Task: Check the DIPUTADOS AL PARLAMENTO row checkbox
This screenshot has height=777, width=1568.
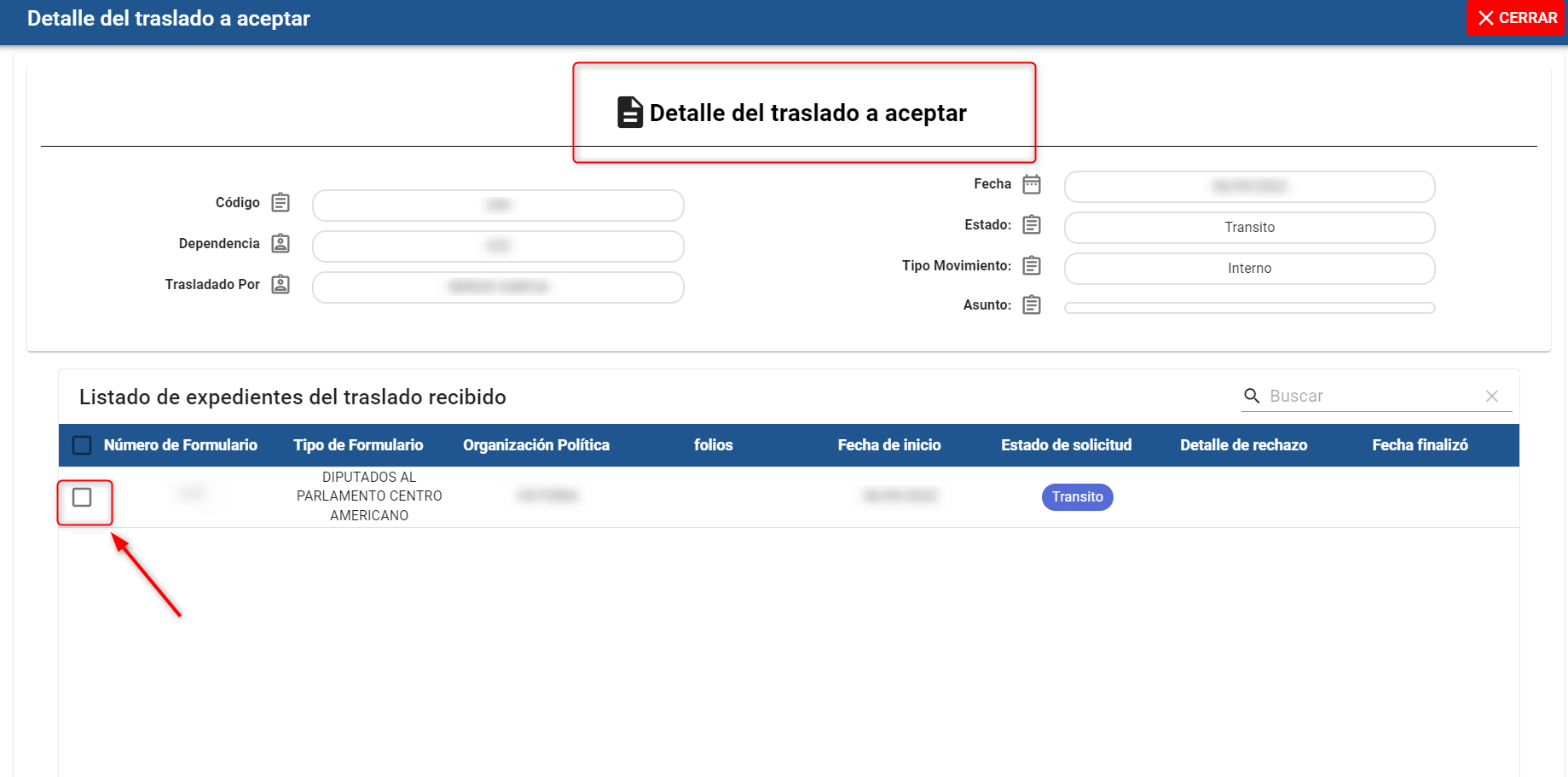Action: click(82, 497)
